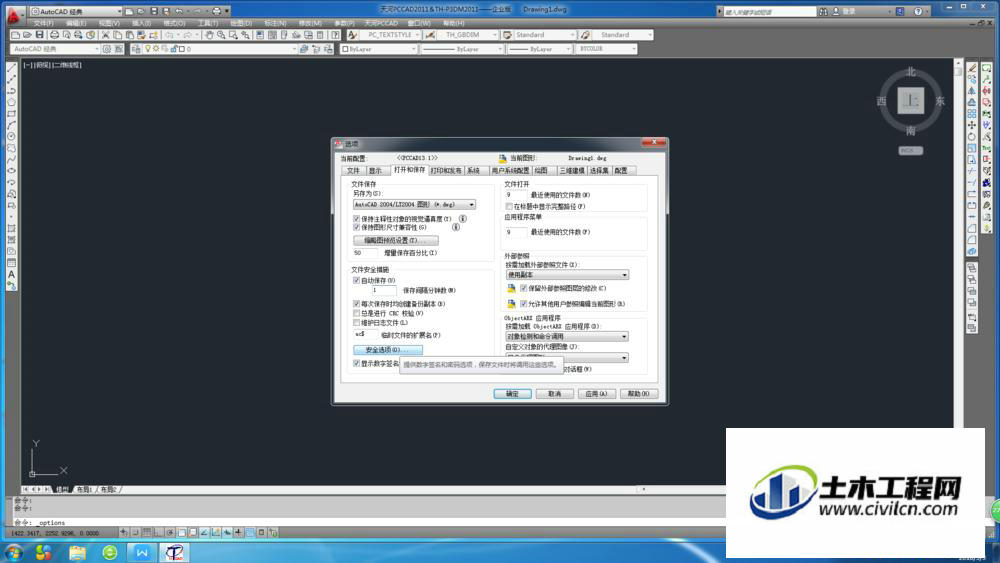
Task: Click the top face of the ViewCube
Action: [911, 100]
